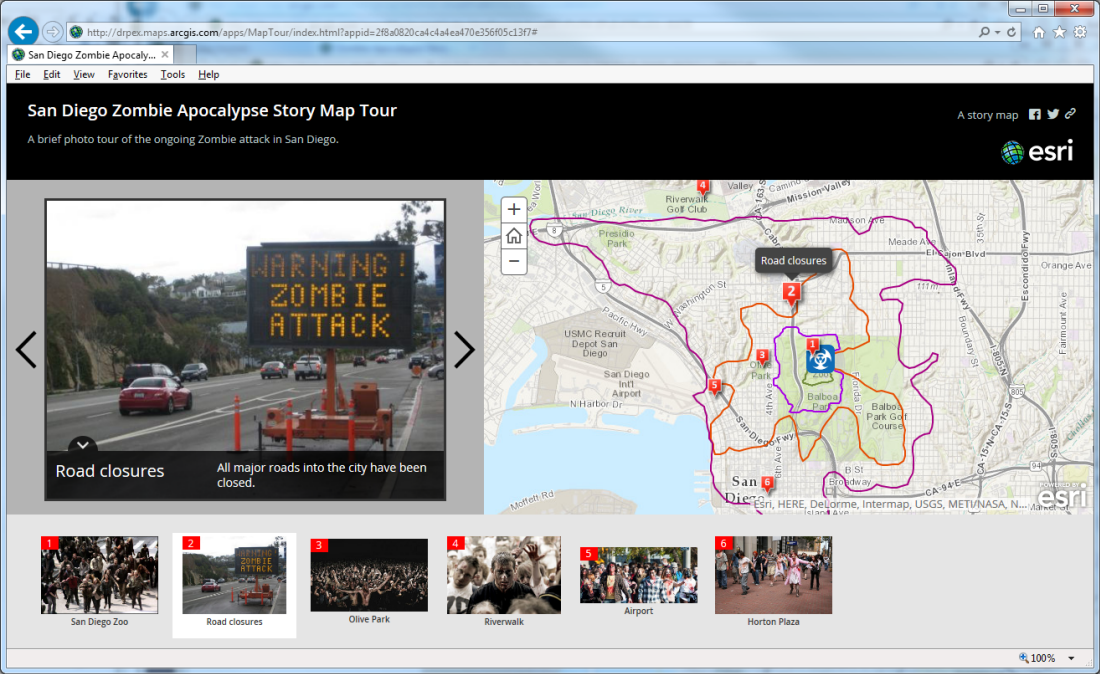Click the 'A brief photo tour' subtitle
1100x674 pixels.
click(182, 140)
